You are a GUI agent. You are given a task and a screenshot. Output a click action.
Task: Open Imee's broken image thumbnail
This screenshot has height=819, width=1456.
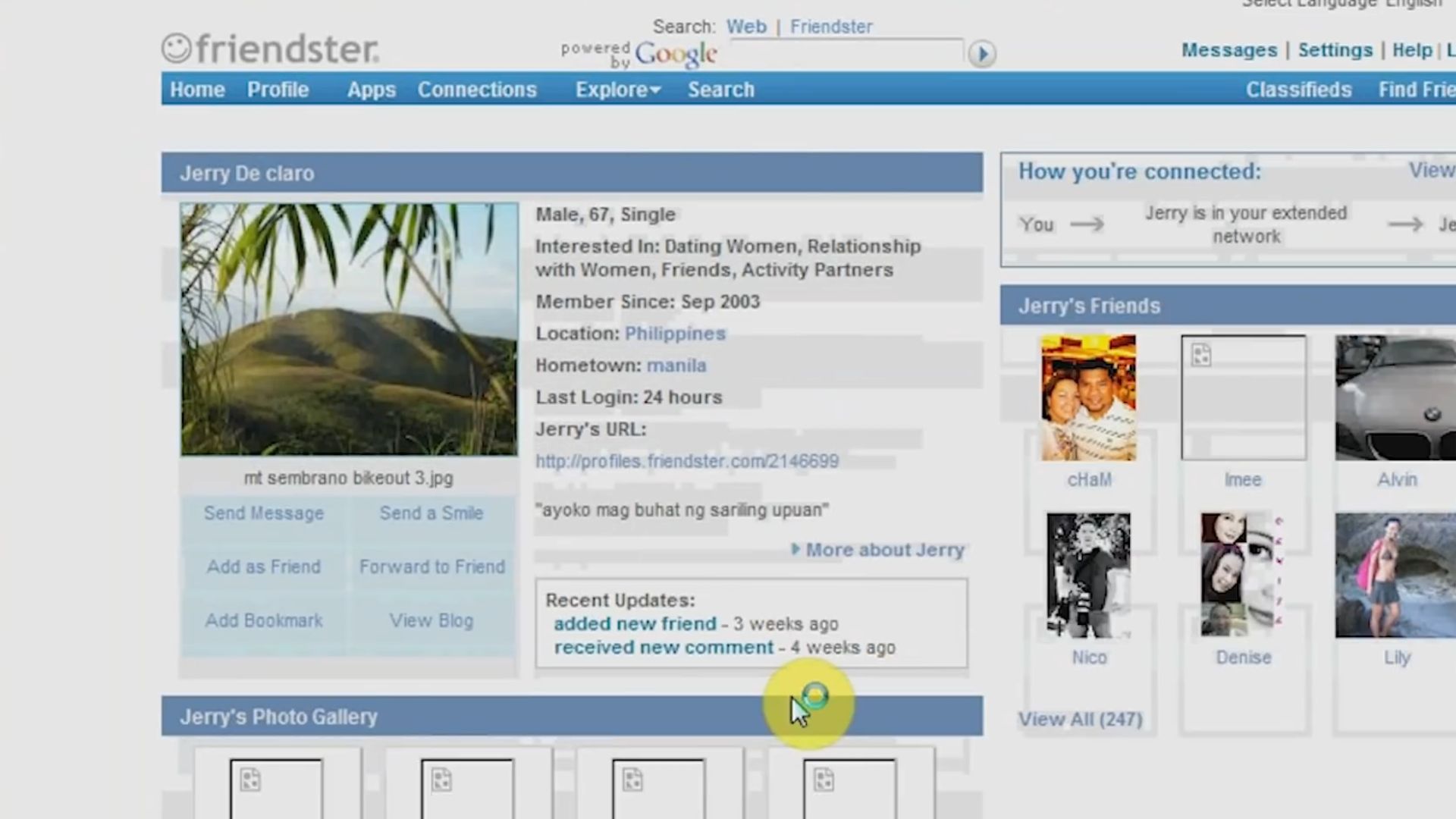(1243, 397)
